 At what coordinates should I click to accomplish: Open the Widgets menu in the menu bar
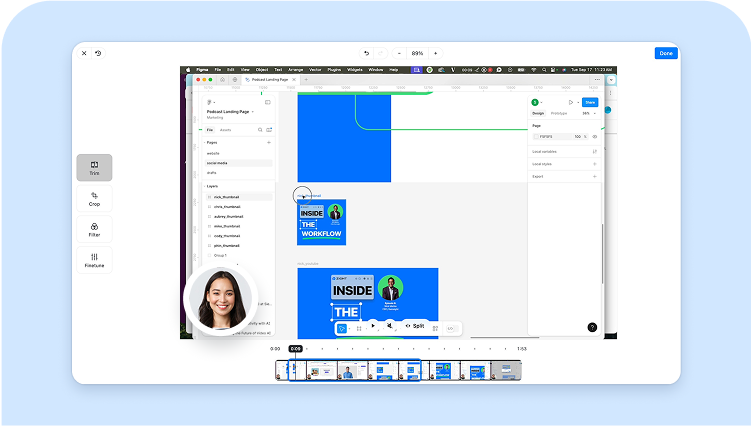pos(354,70)
